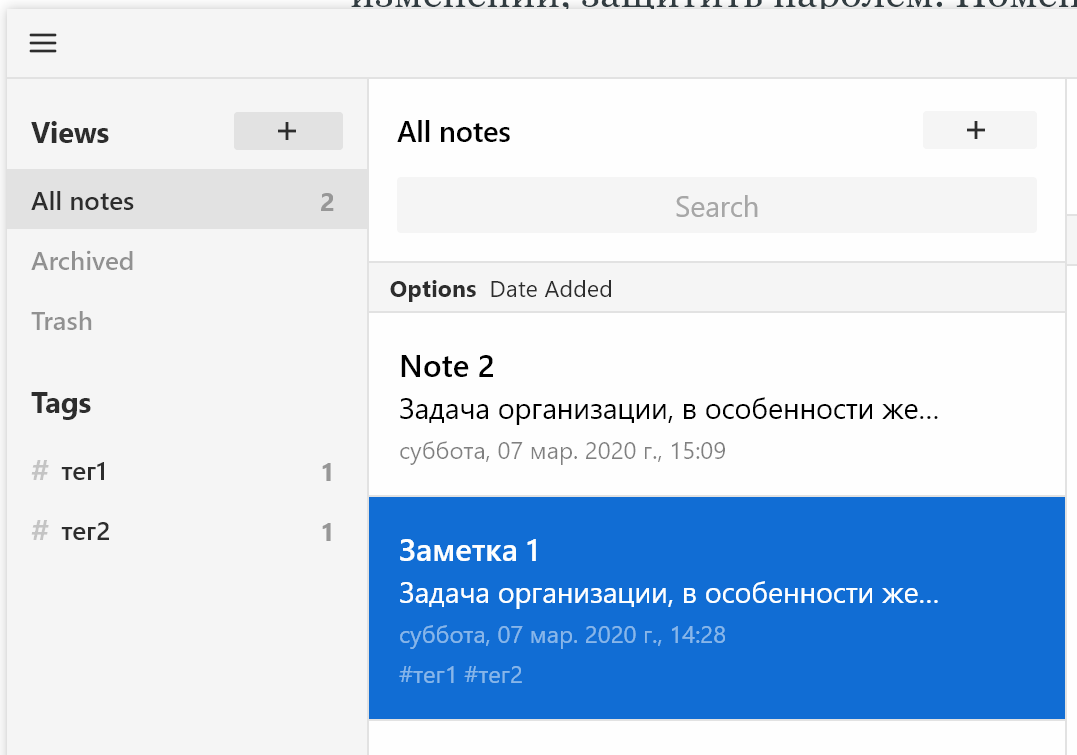
Task: Open the Note 2 entry
Action: 716,405
